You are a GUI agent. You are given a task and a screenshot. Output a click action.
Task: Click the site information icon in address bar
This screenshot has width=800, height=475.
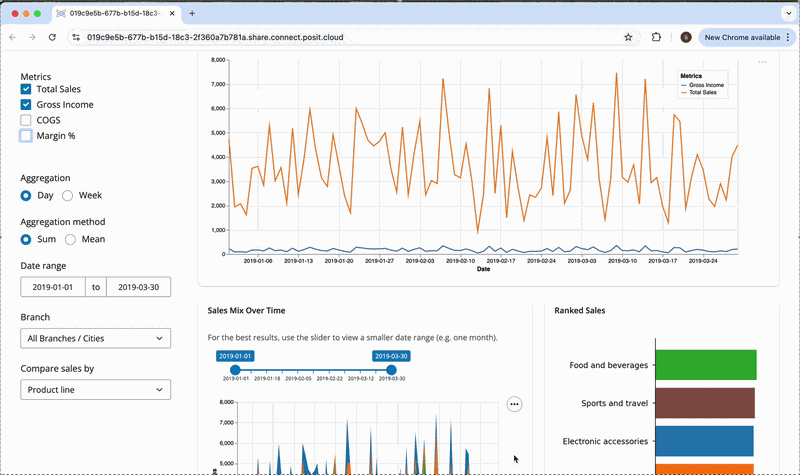[77, 37]
